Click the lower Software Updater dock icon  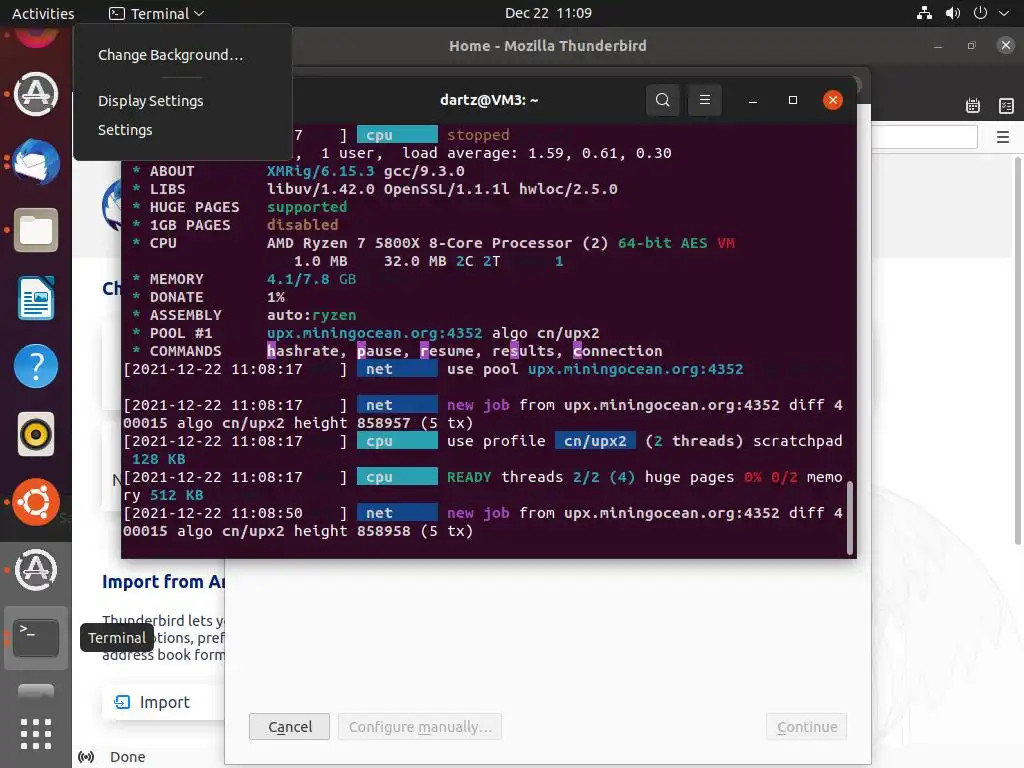(36, 570)
